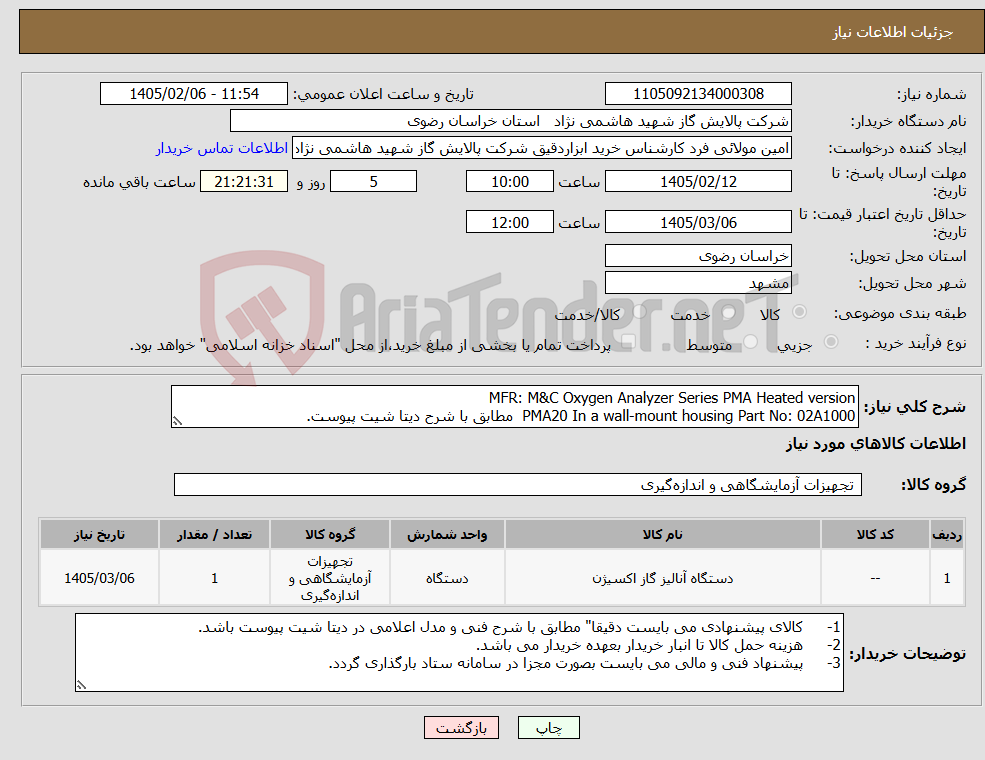Image resolution: width=985 pixels, height=760 pixels.
Task: Click the بازگشت back button
Action: (x=461, y=728)
